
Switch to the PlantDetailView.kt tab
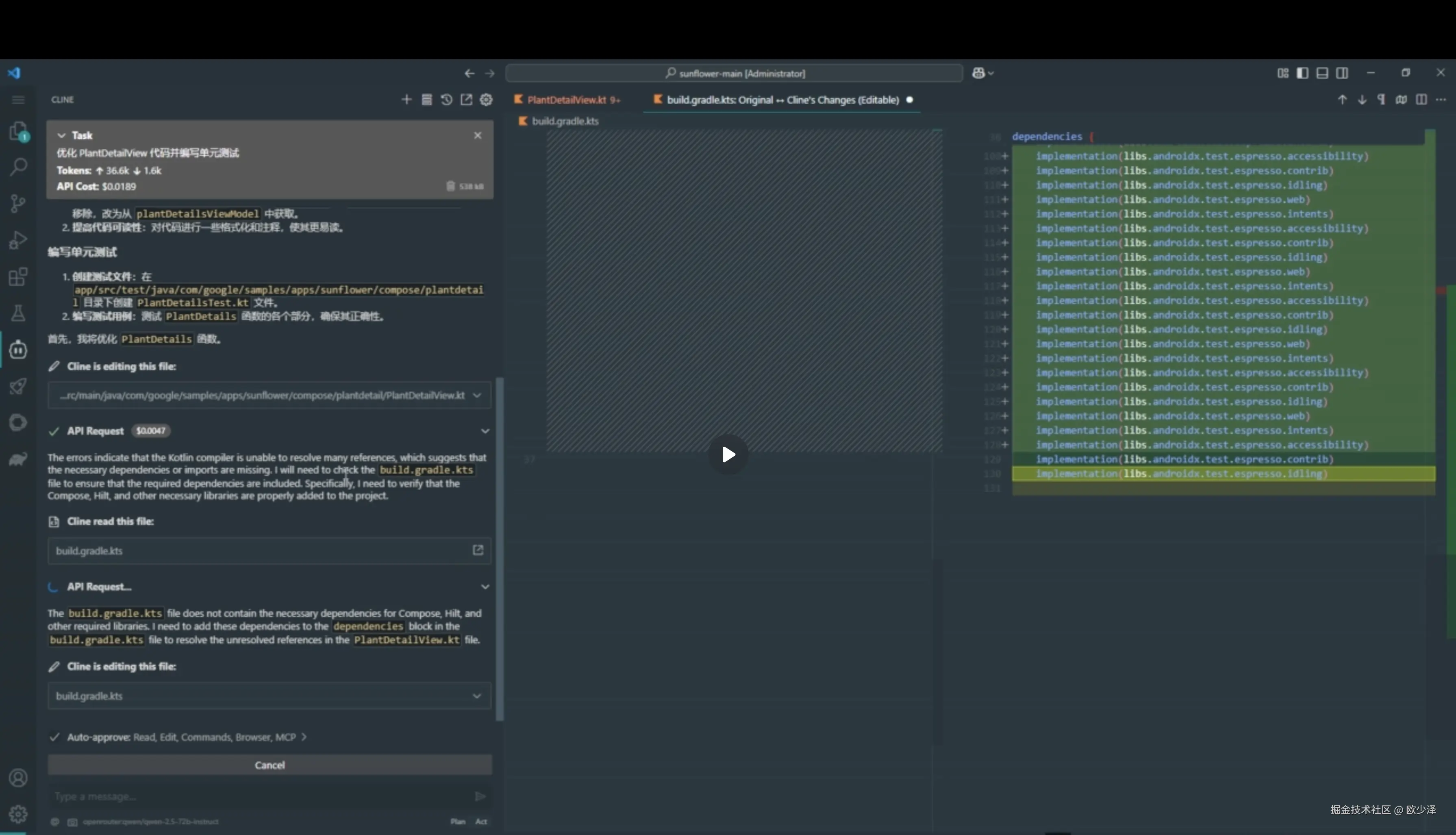point(566,100)
